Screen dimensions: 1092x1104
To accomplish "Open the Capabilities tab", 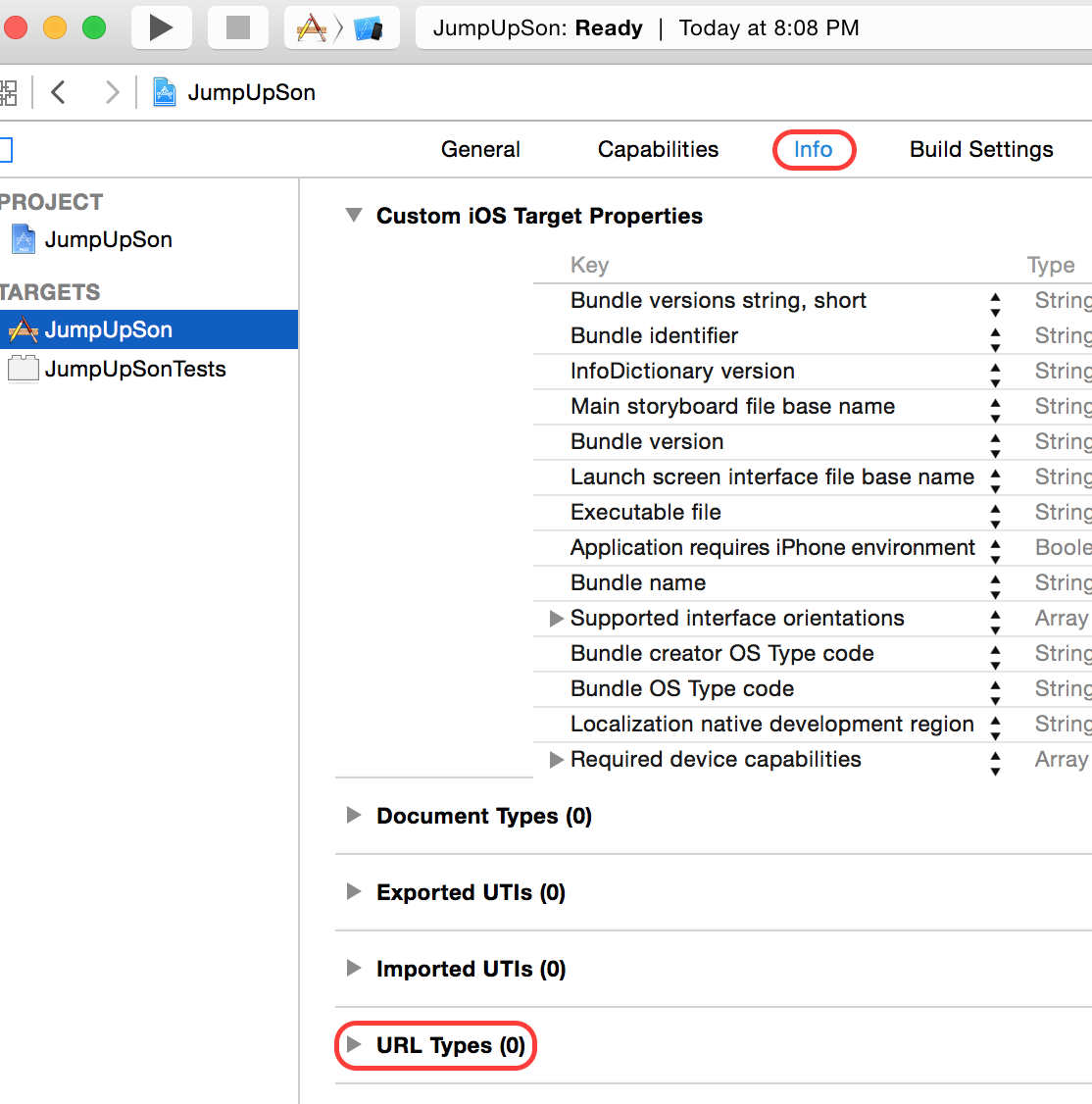I will [658, 149].
